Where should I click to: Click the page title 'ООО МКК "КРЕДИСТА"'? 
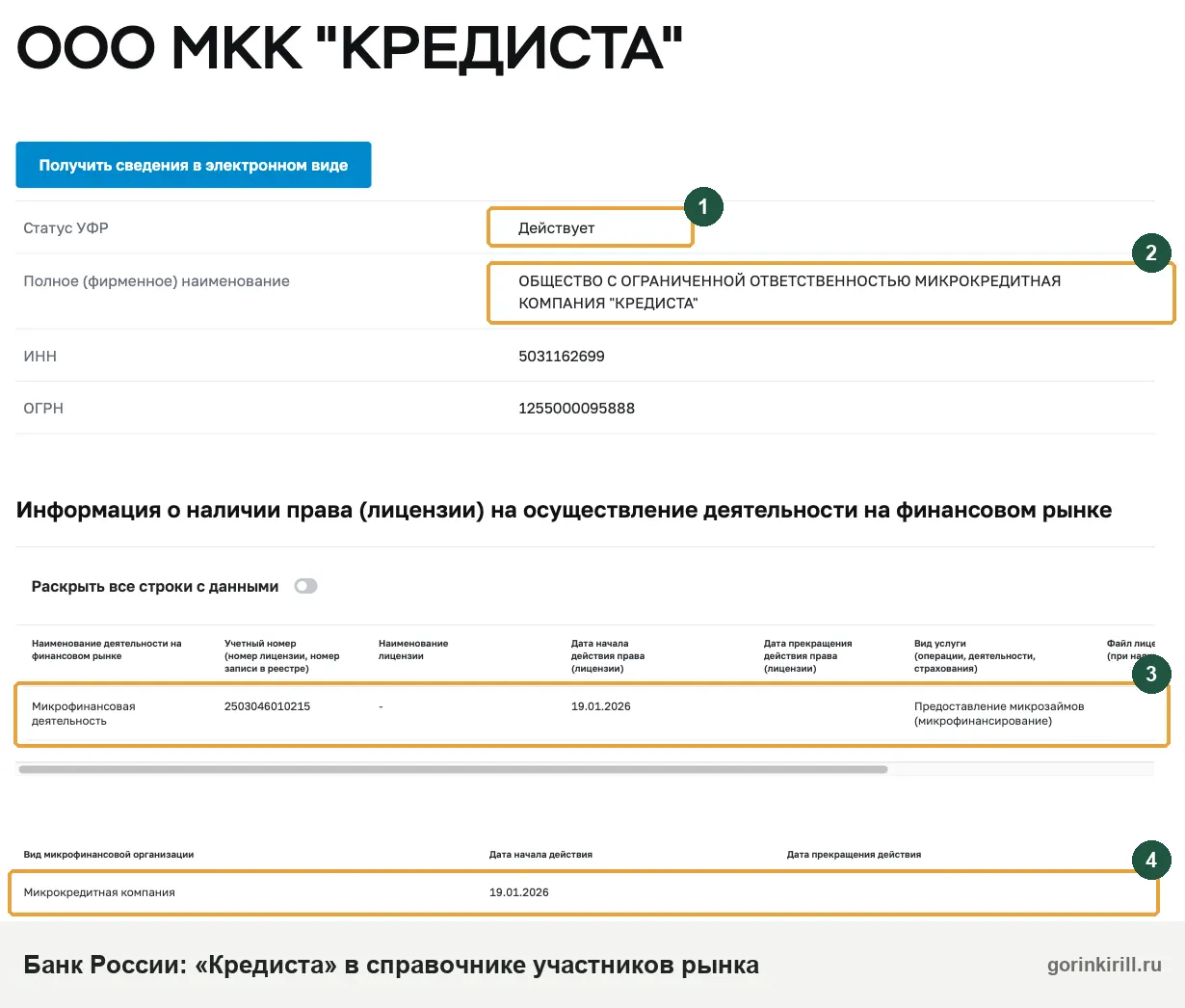(x=350, y=48)
